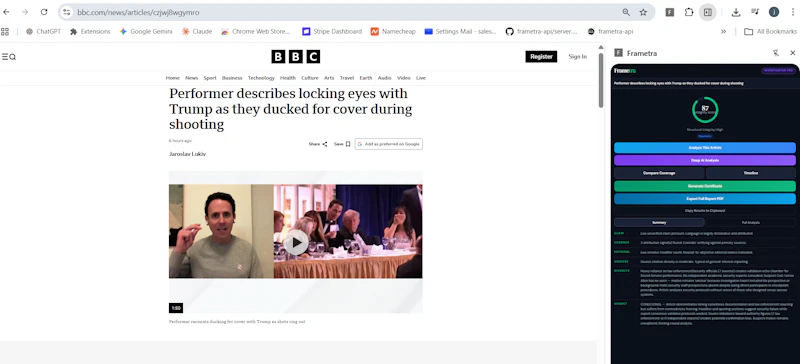Go to the BBC Earth section
Image resolution: width=800 pixels, height=364 pixels.
pos(366,78)
